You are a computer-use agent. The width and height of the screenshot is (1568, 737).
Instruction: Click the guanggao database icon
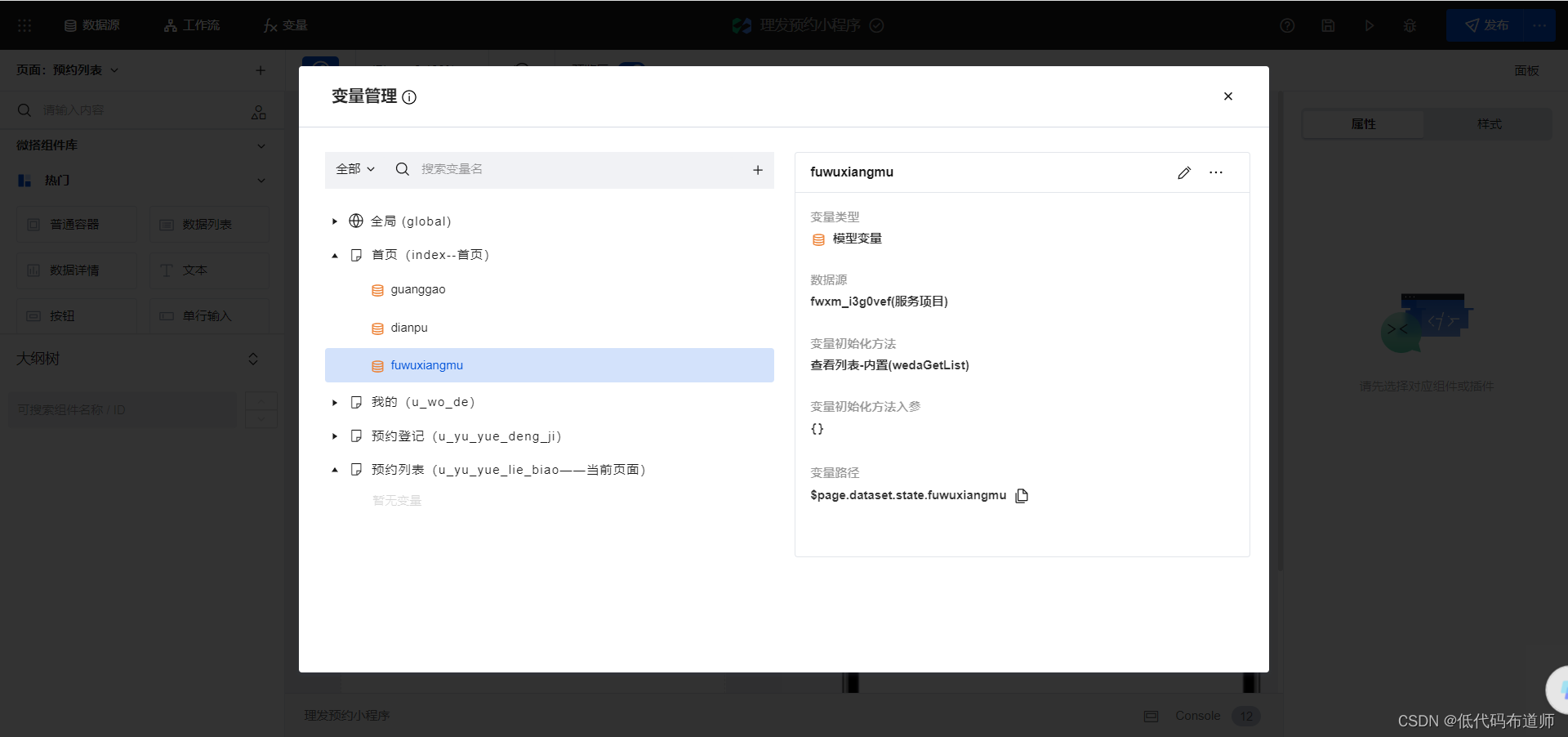tap(377, 290)
